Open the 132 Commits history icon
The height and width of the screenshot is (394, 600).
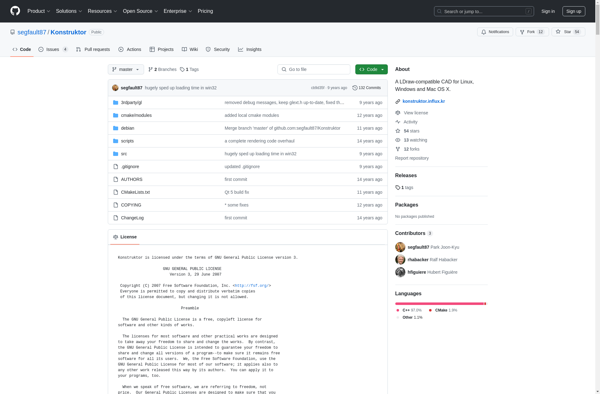[x=355, y=88]
